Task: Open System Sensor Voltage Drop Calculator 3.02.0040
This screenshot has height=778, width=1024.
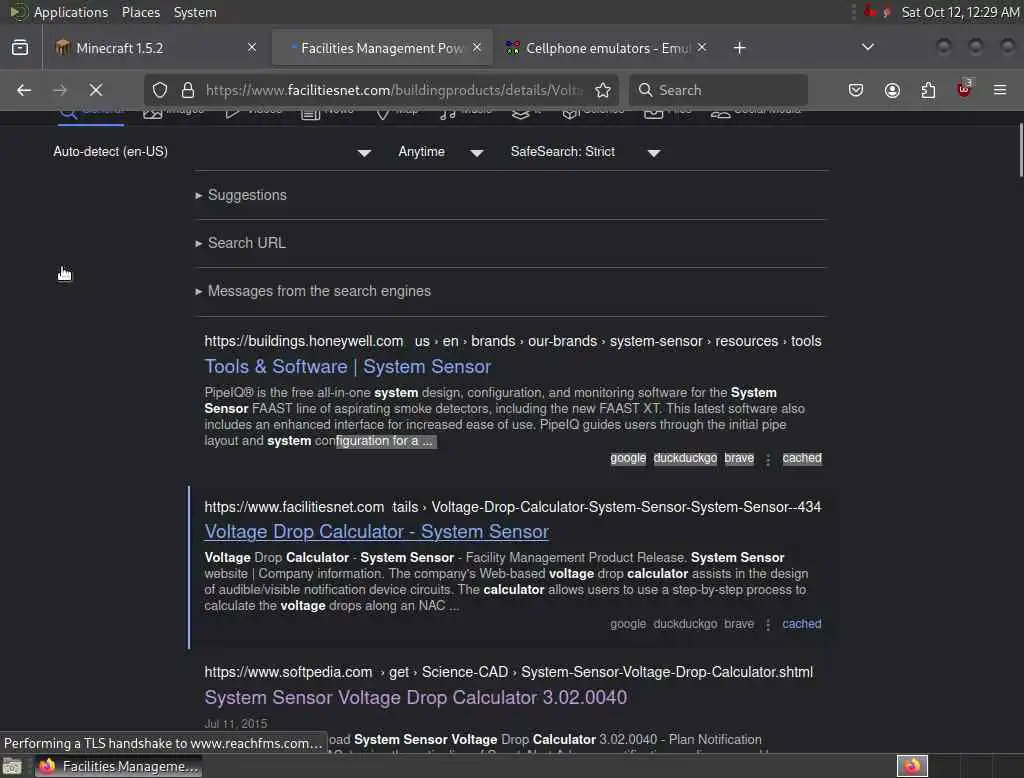Action: click(415, 697)
